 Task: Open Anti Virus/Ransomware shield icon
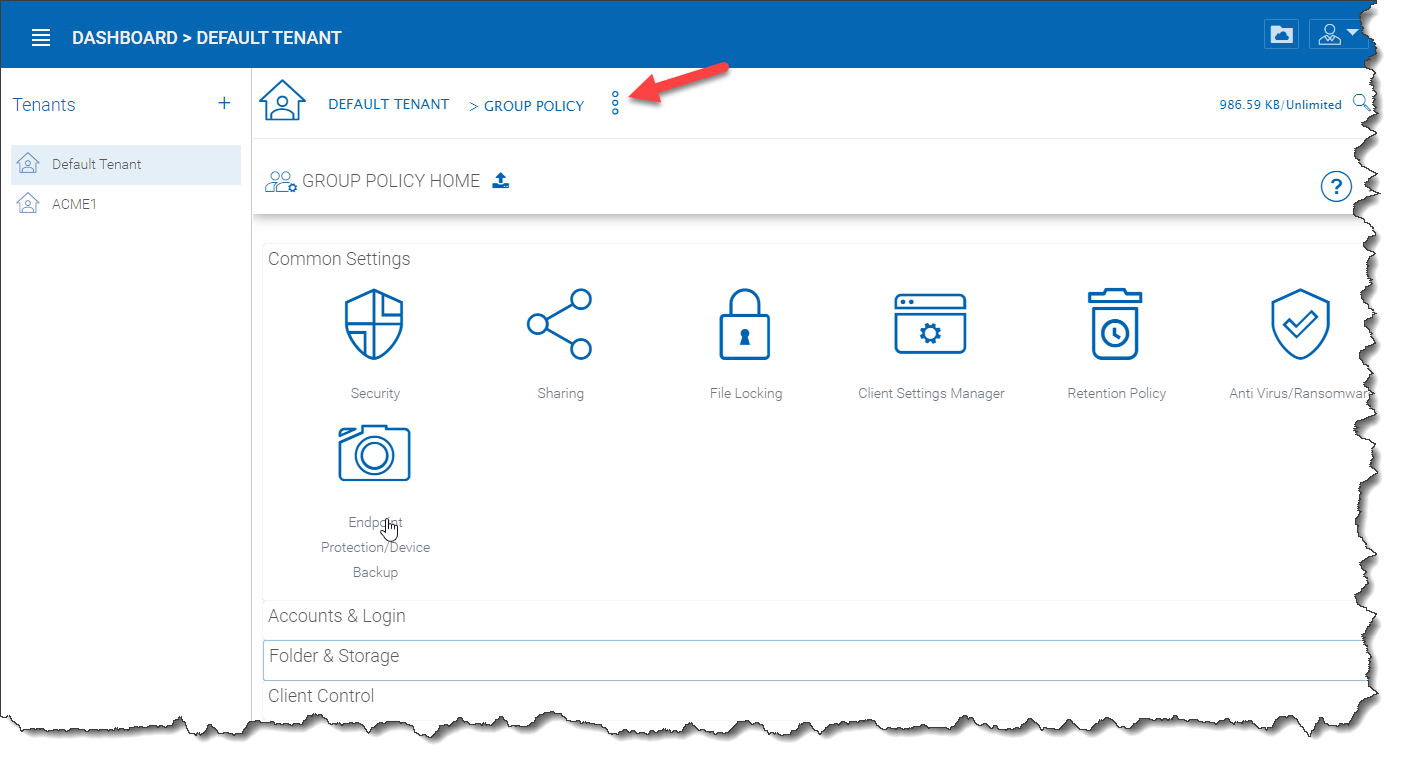click(x=1300, y=324)
